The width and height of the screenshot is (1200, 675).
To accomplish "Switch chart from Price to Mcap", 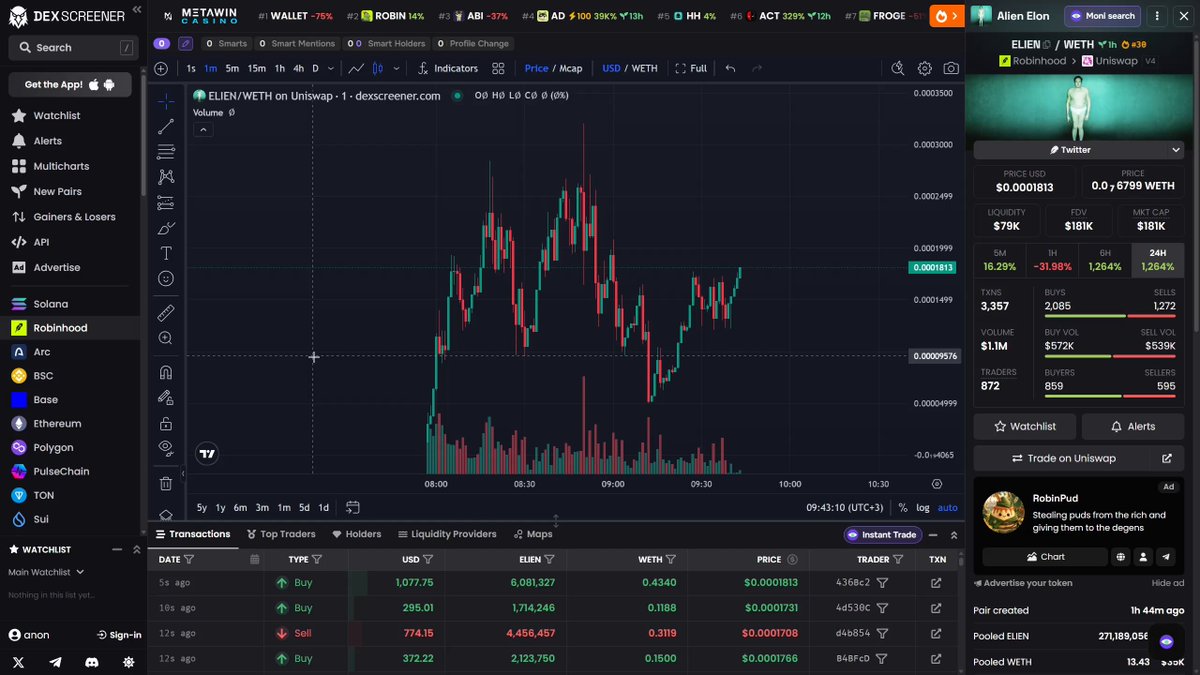I will click(570, 68).
